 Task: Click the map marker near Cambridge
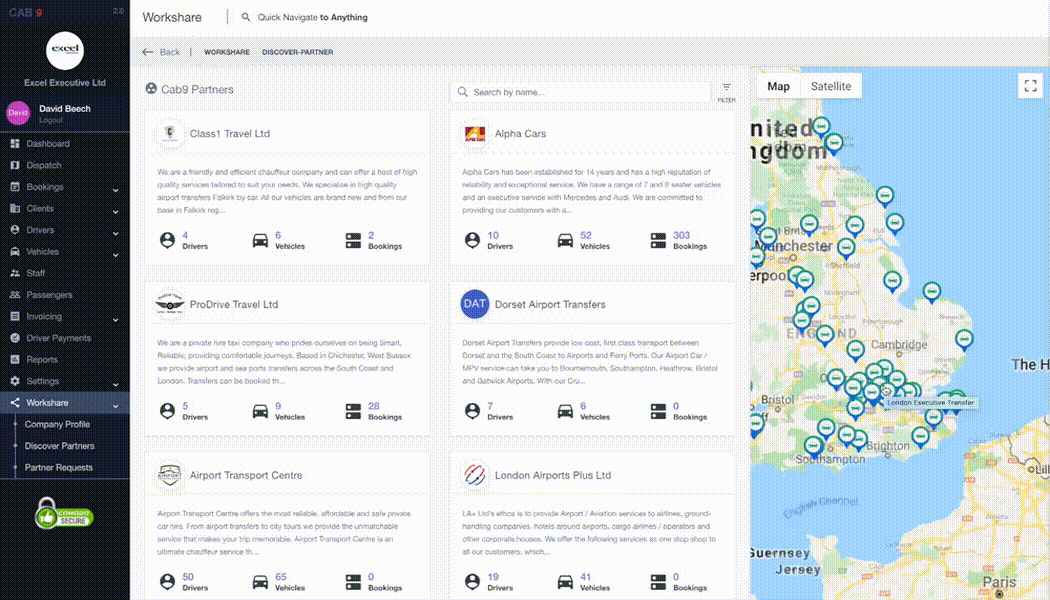tap(855, 349)
